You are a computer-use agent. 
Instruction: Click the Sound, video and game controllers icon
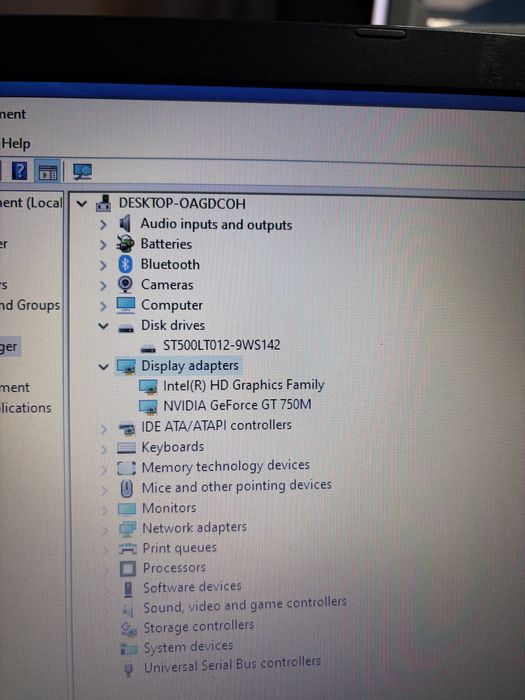[128, 610]
